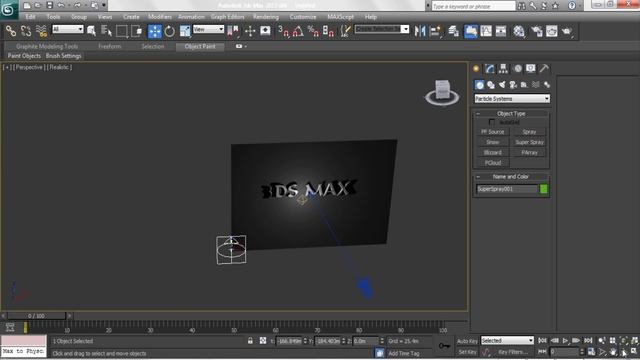Toggle the Graphite Modeling Tools ribbon icon

pos(471,31)
